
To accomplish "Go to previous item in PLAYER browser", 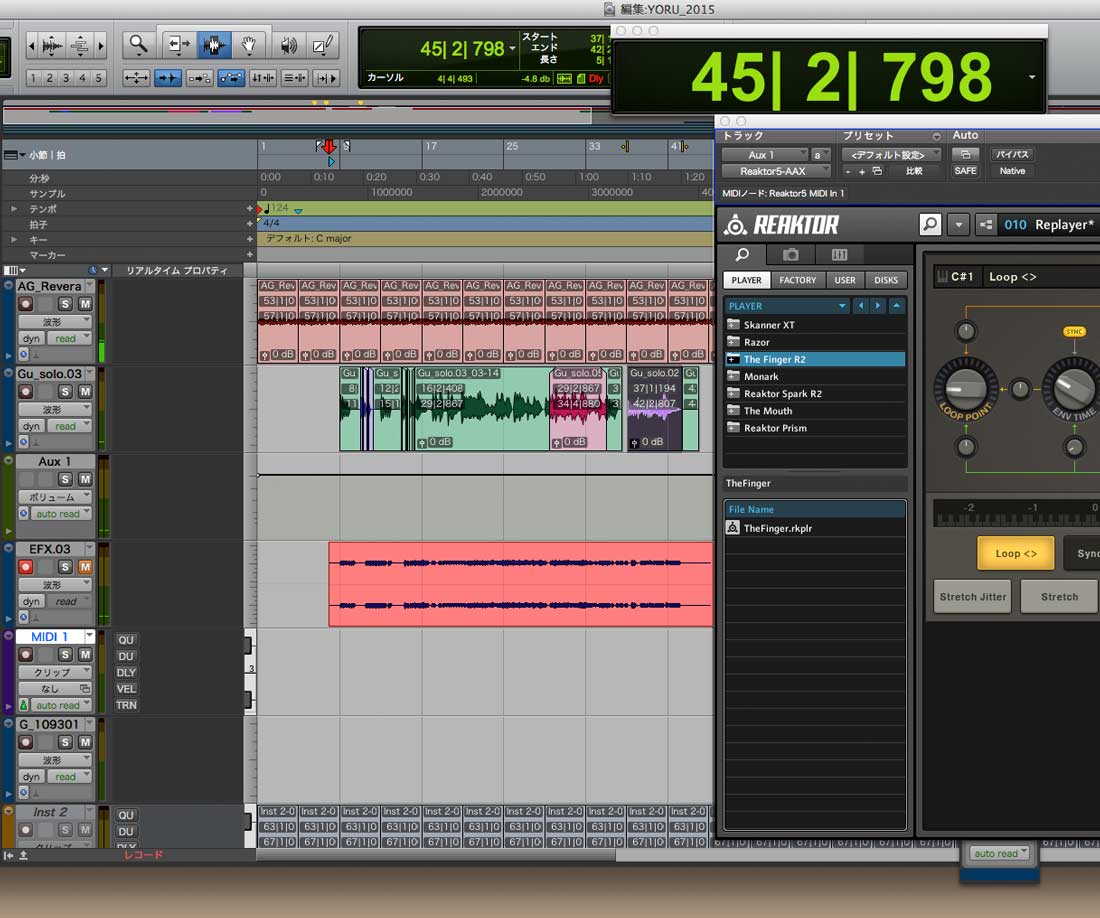I will pos(861,306).
